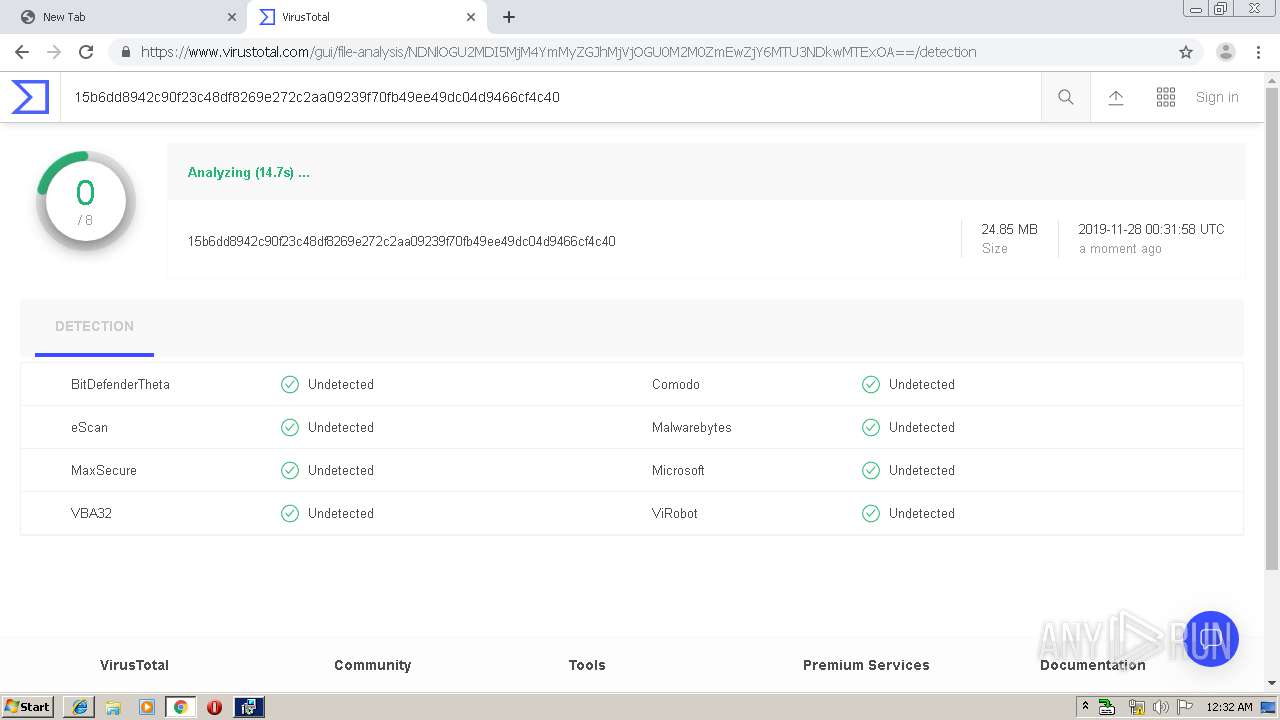1280x720 pixels.
Task: Click the 24.85 MB size value
Action: pos(1009,229)
